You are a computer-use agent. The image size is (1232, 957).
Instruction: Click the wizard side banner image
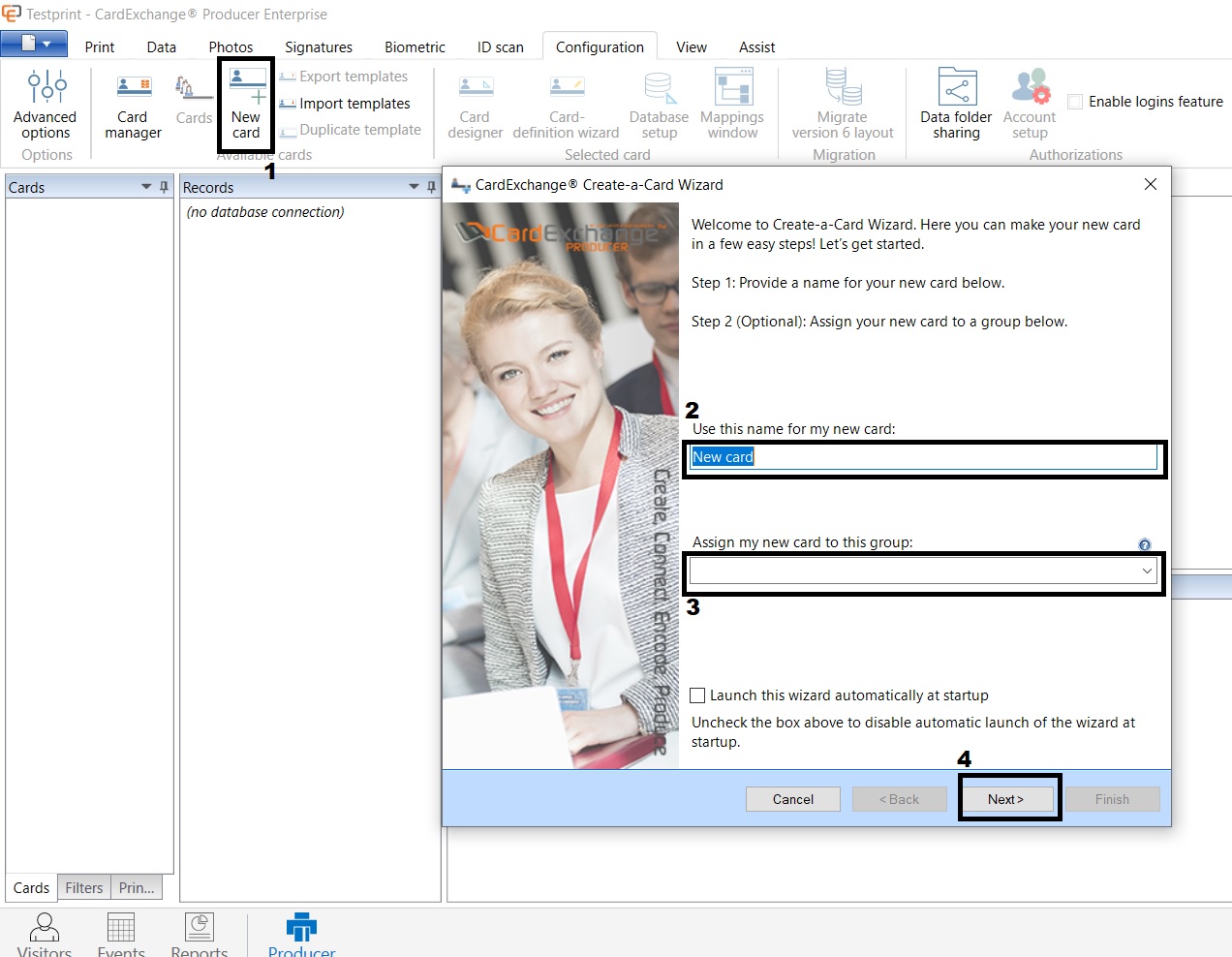coord(561,486)
